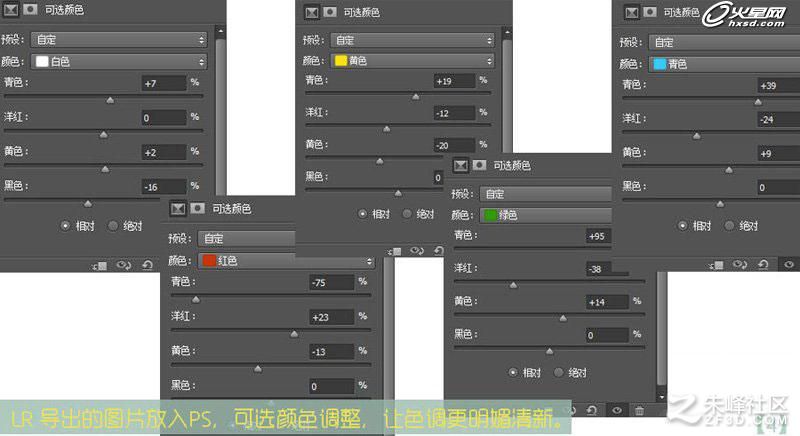The width and height of the screenshot is (800, 436).
Task: Open the 预设 (Preset) dropdown above the 白色 color selector
Action: tap(119, 39)
